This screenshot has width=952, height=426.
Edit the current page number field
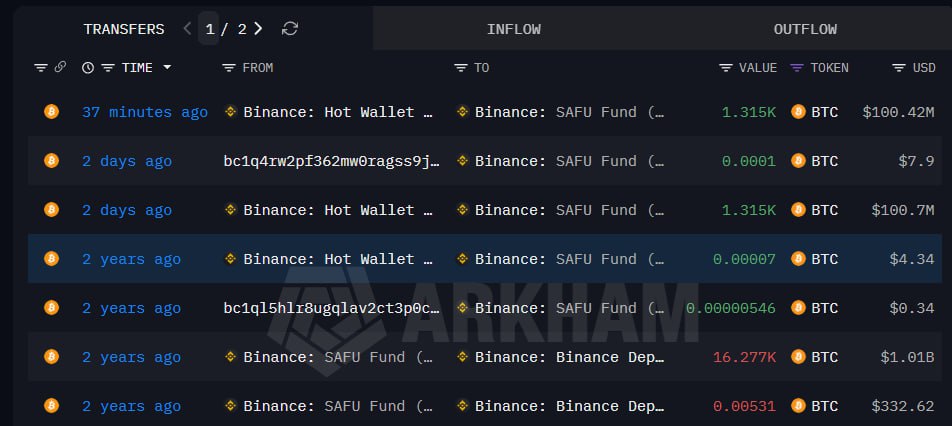210,29
